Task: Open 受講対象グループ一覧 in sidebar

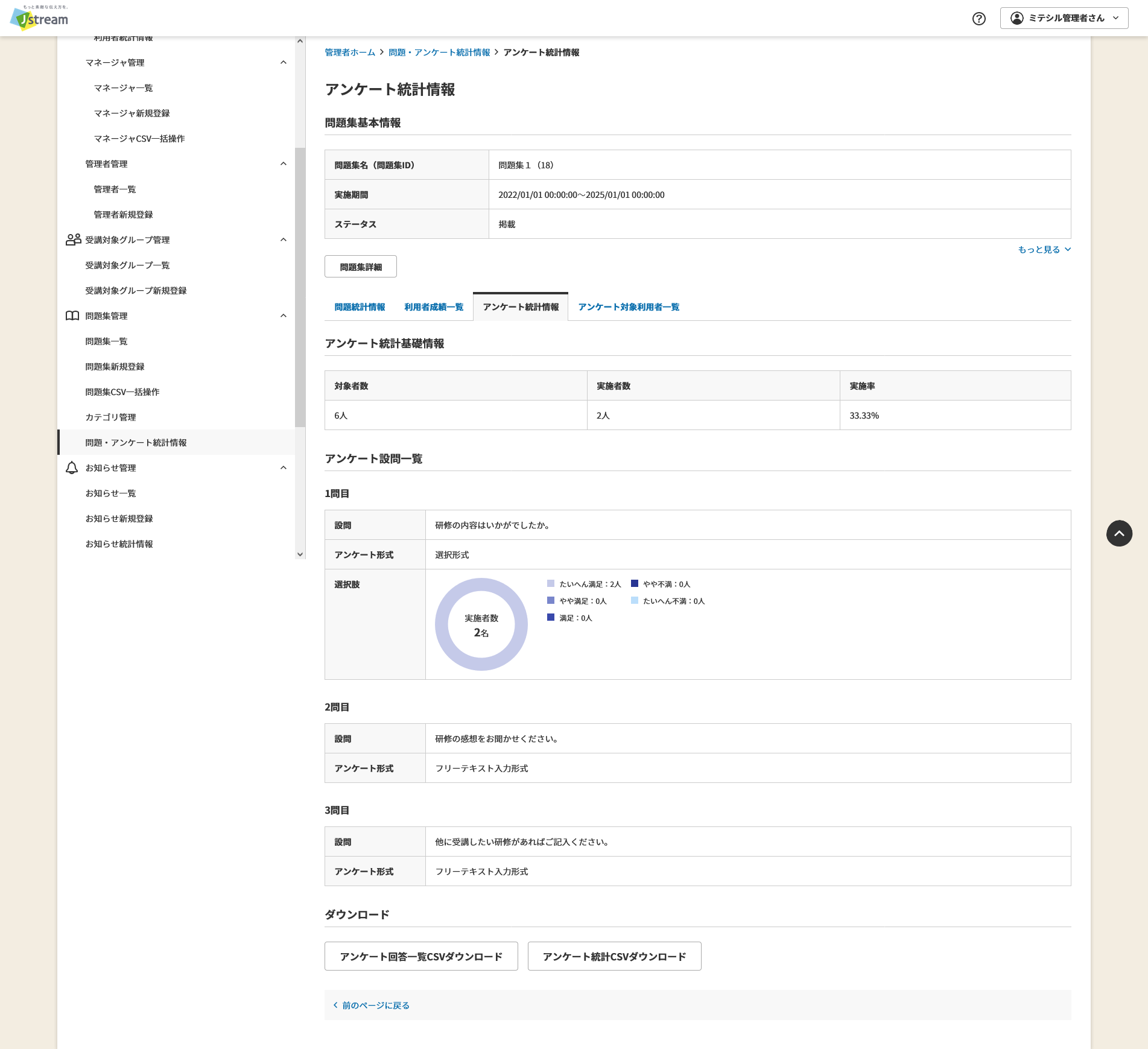Action: [127, 265]
